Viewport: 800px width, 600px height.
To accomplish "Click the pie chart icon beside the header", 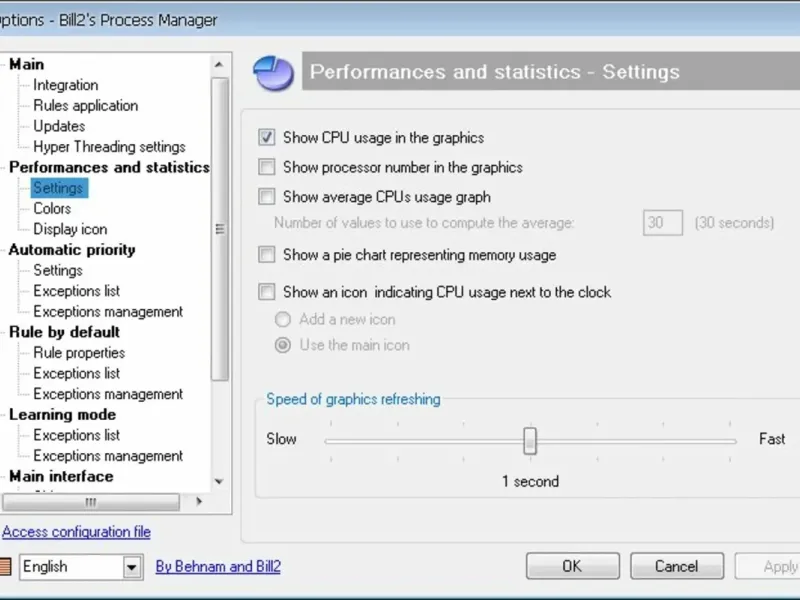I will [x=273, y=73].
